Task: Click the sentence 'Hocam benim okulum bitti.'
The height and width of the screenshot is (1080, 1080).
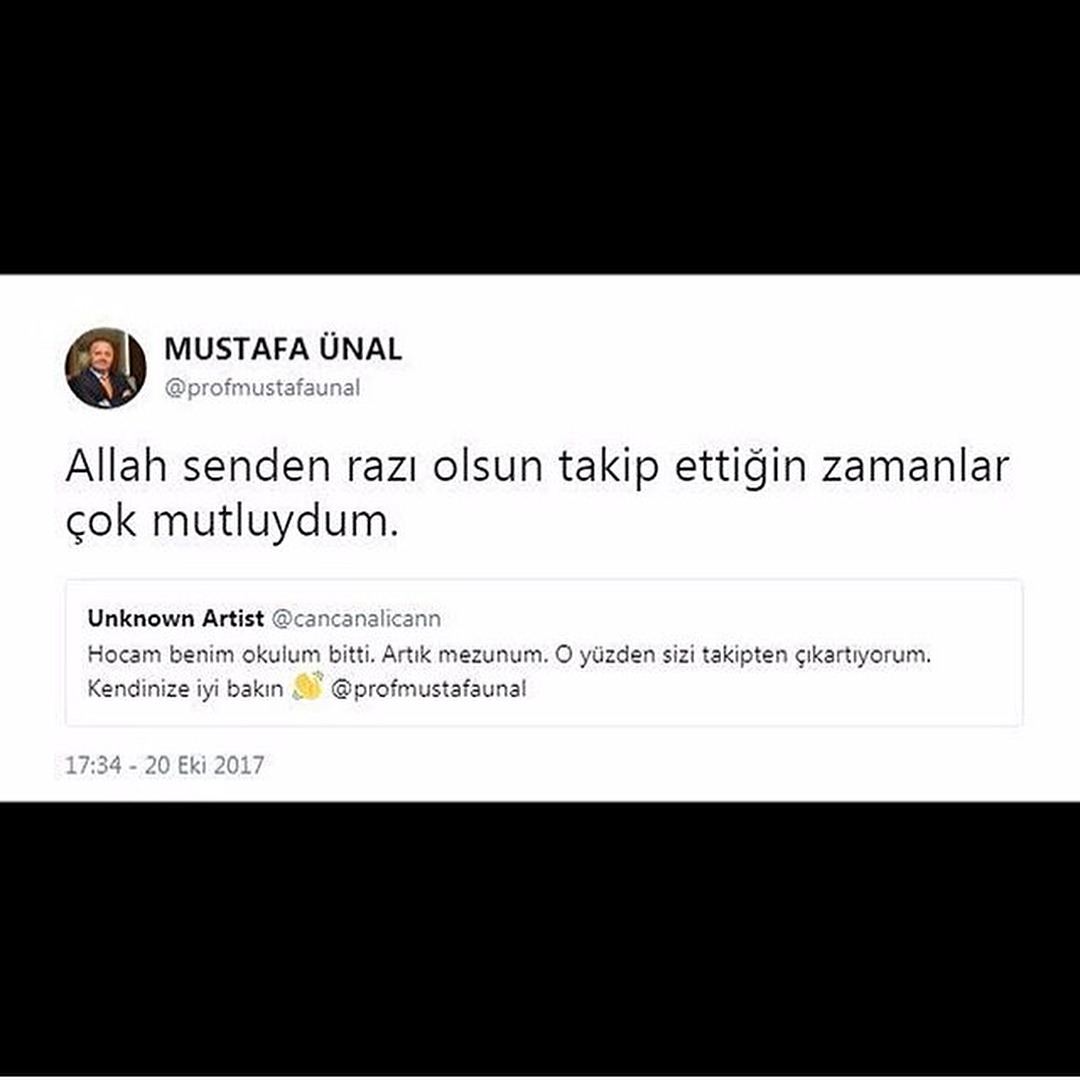Action: (231, 654)
